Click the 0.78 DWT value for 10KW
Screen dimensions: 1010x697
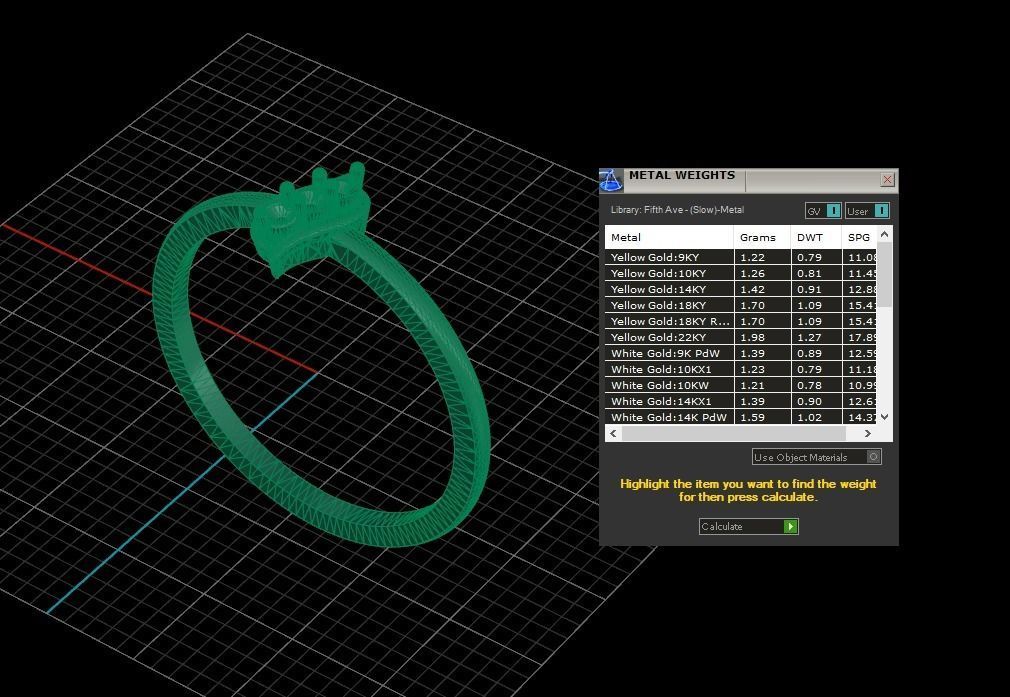[809, 385]
